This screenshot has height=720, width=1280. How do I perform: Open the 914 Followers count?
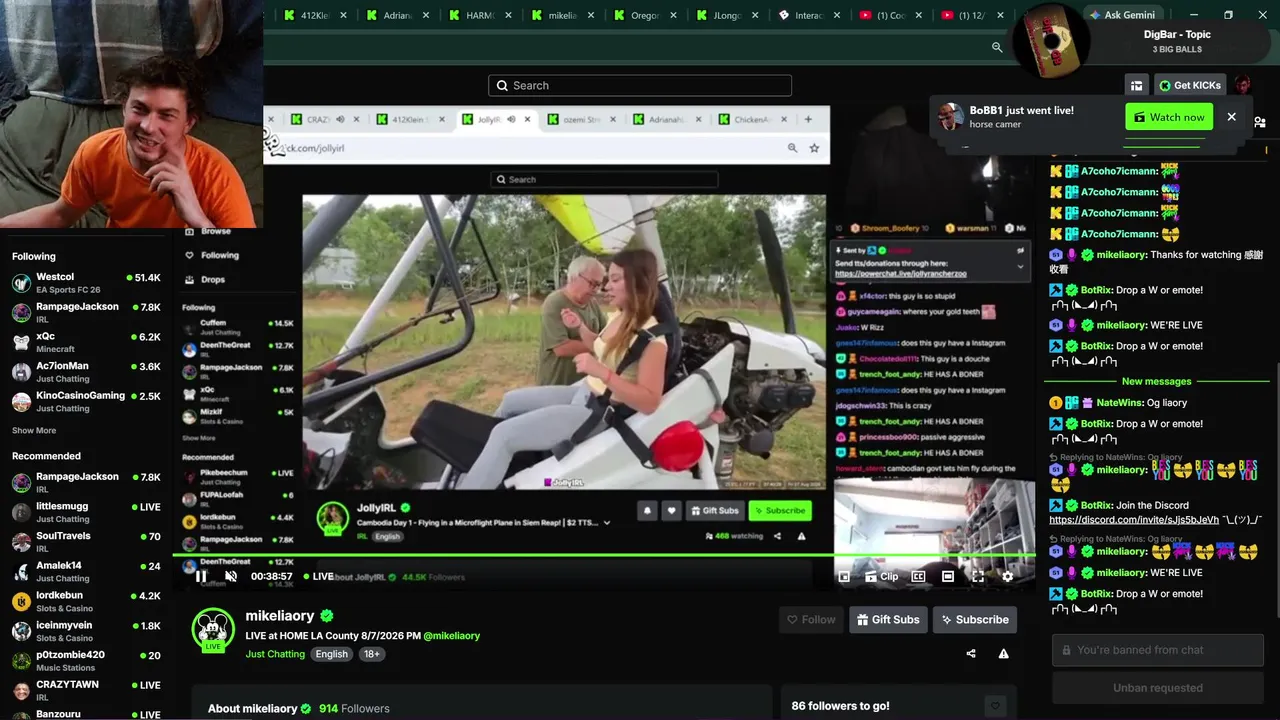coord(354,709)
